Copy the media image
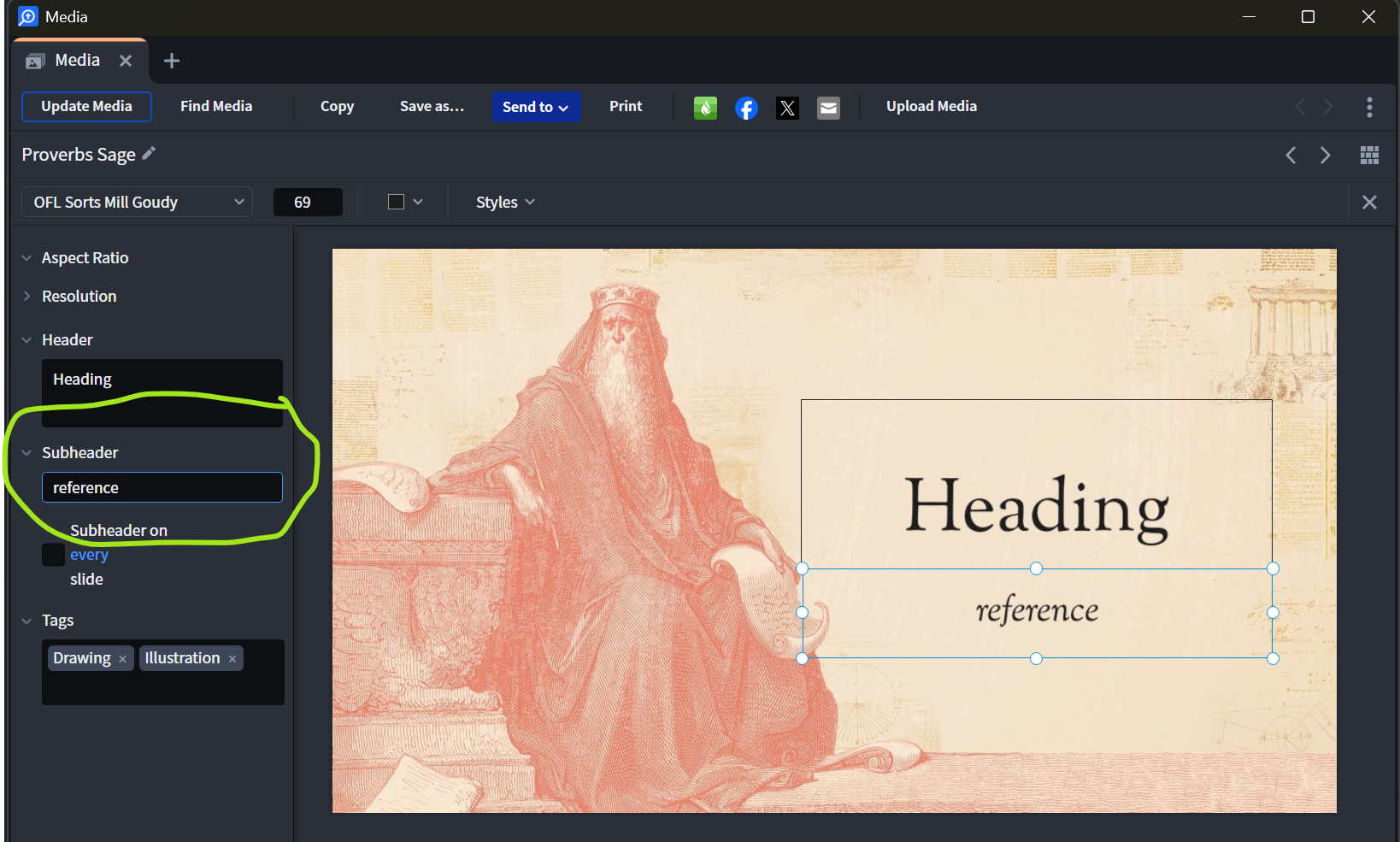 pyautogui.click(x=337, y=107)
